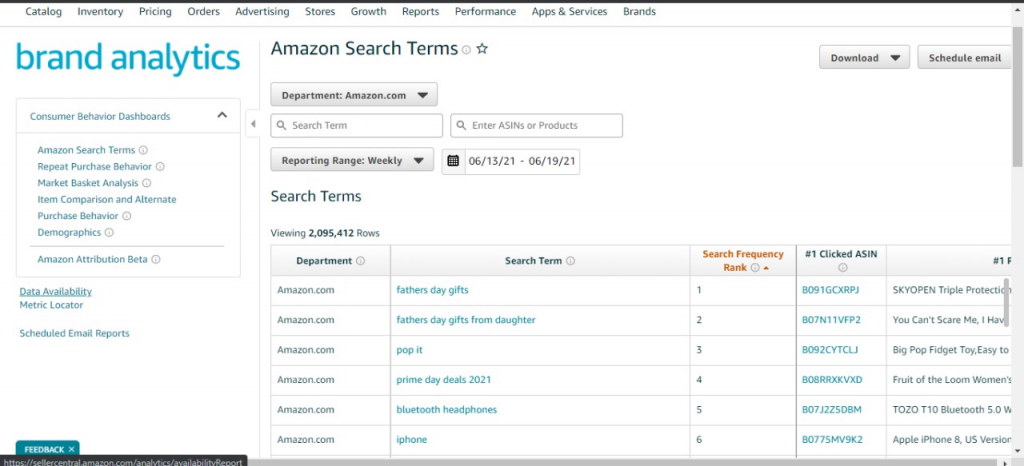This screenshot has height=466, width=1024.
Task: Click info icon in Search Frequency Rank header
Action: [755, 268]
